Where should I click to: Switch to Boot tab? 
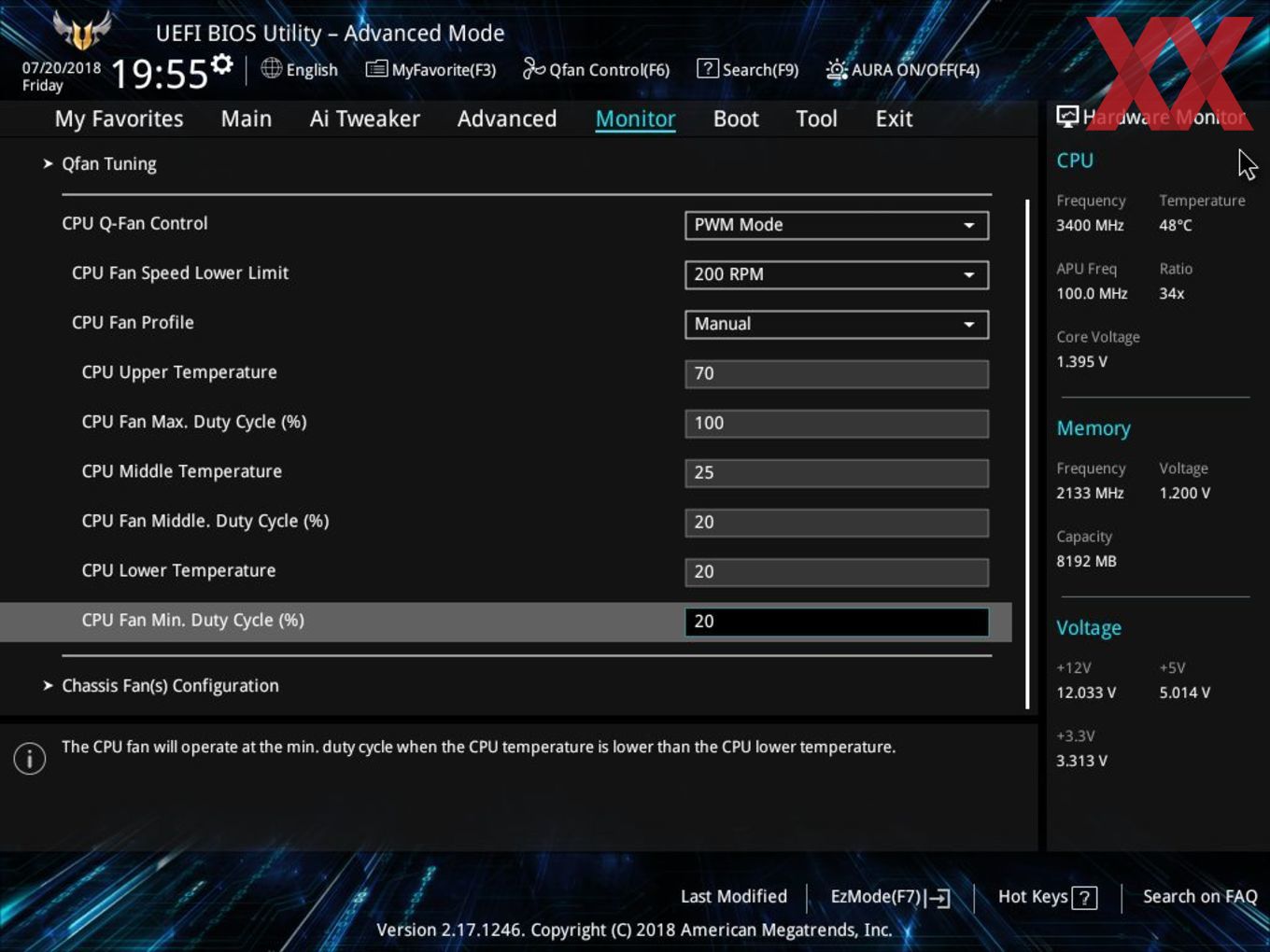pyautogui.click(x=736, y=119)
